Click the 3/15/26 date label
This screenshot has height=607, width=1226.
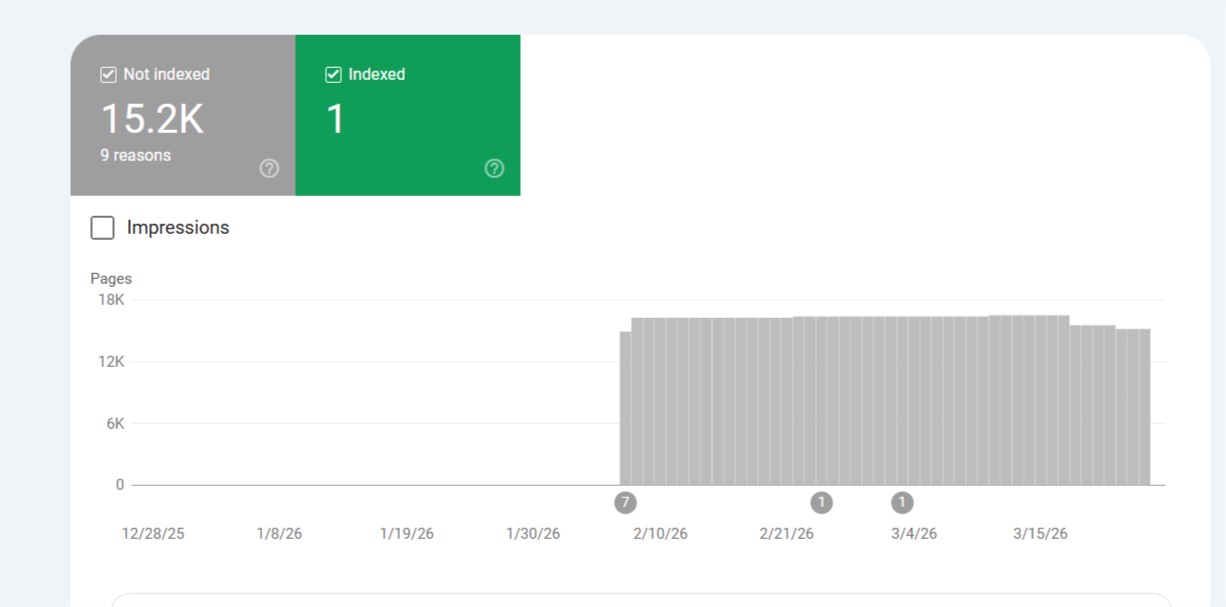[x=1040, y=534]
